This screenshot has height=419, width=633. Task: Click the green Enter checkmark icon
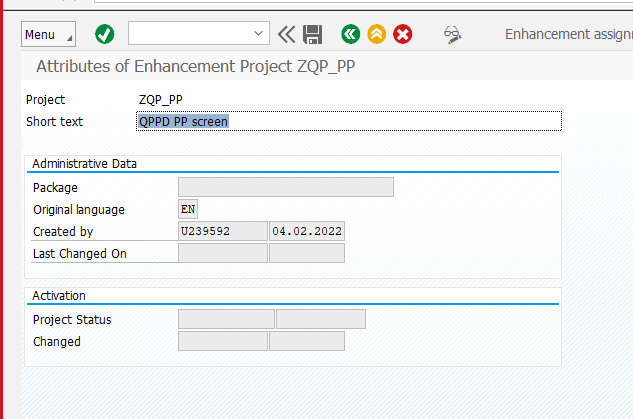104,34
